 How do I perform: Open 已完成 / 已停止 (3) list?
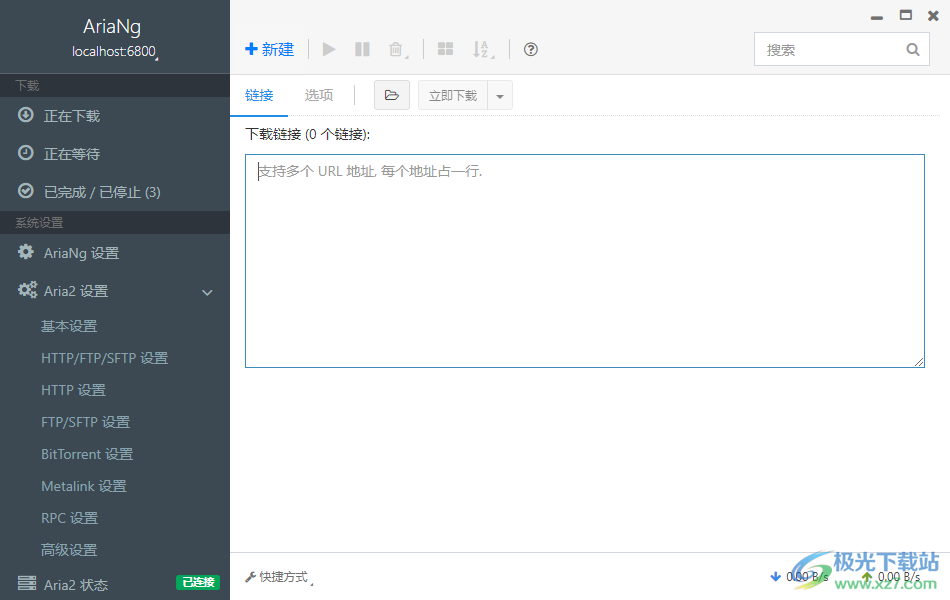tap(115, 192)
